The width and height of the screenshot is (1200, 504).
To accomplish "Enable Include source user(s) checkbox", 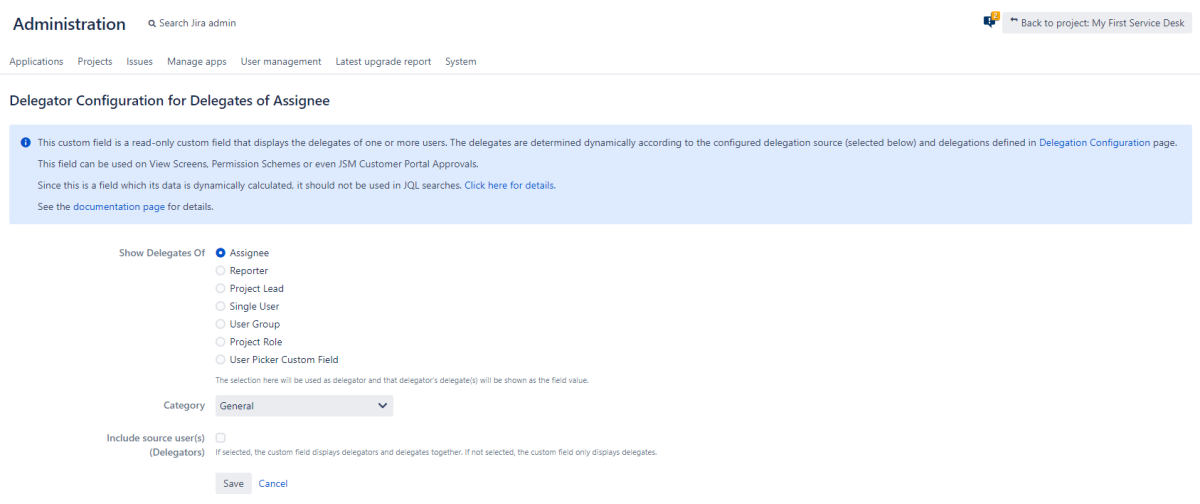I will pos(220,438).
